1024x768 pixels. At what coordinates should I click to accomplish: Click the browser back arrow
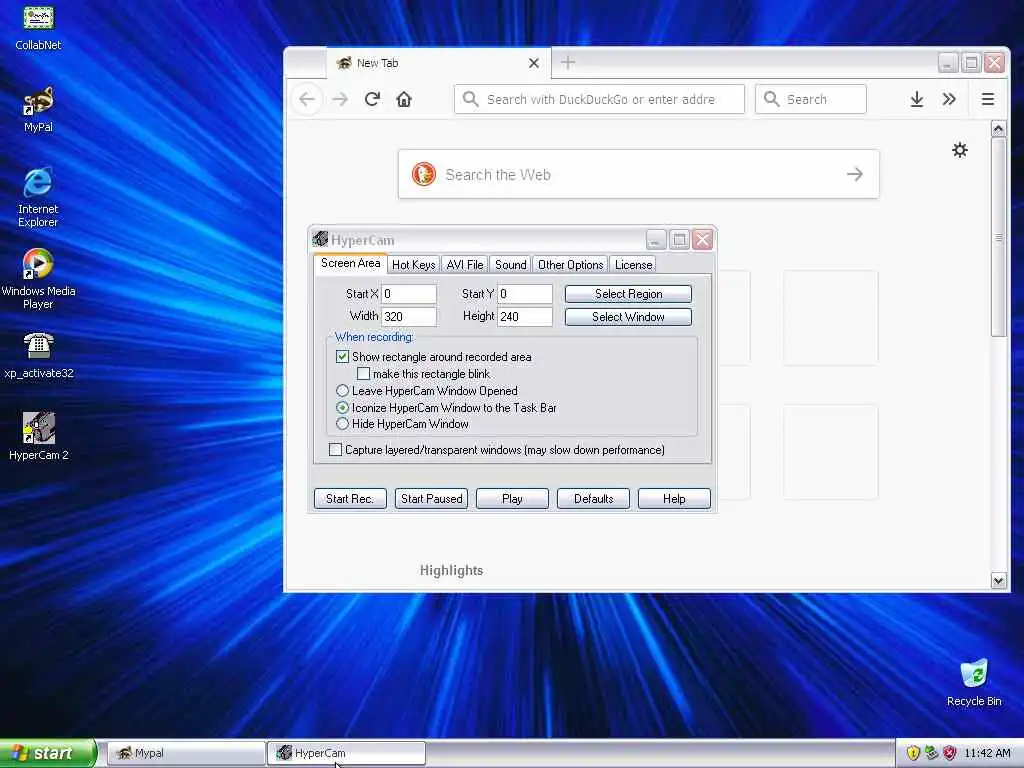(307, 99)
